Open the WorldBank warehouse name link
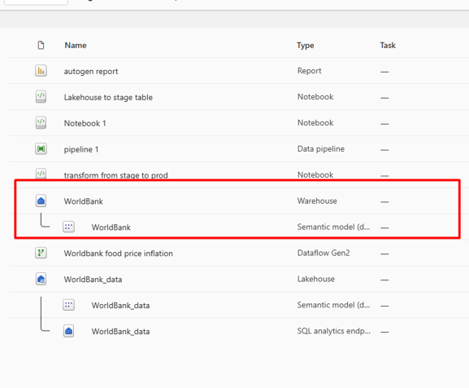Viewport: 469px width, 388px height. point(84,201)
